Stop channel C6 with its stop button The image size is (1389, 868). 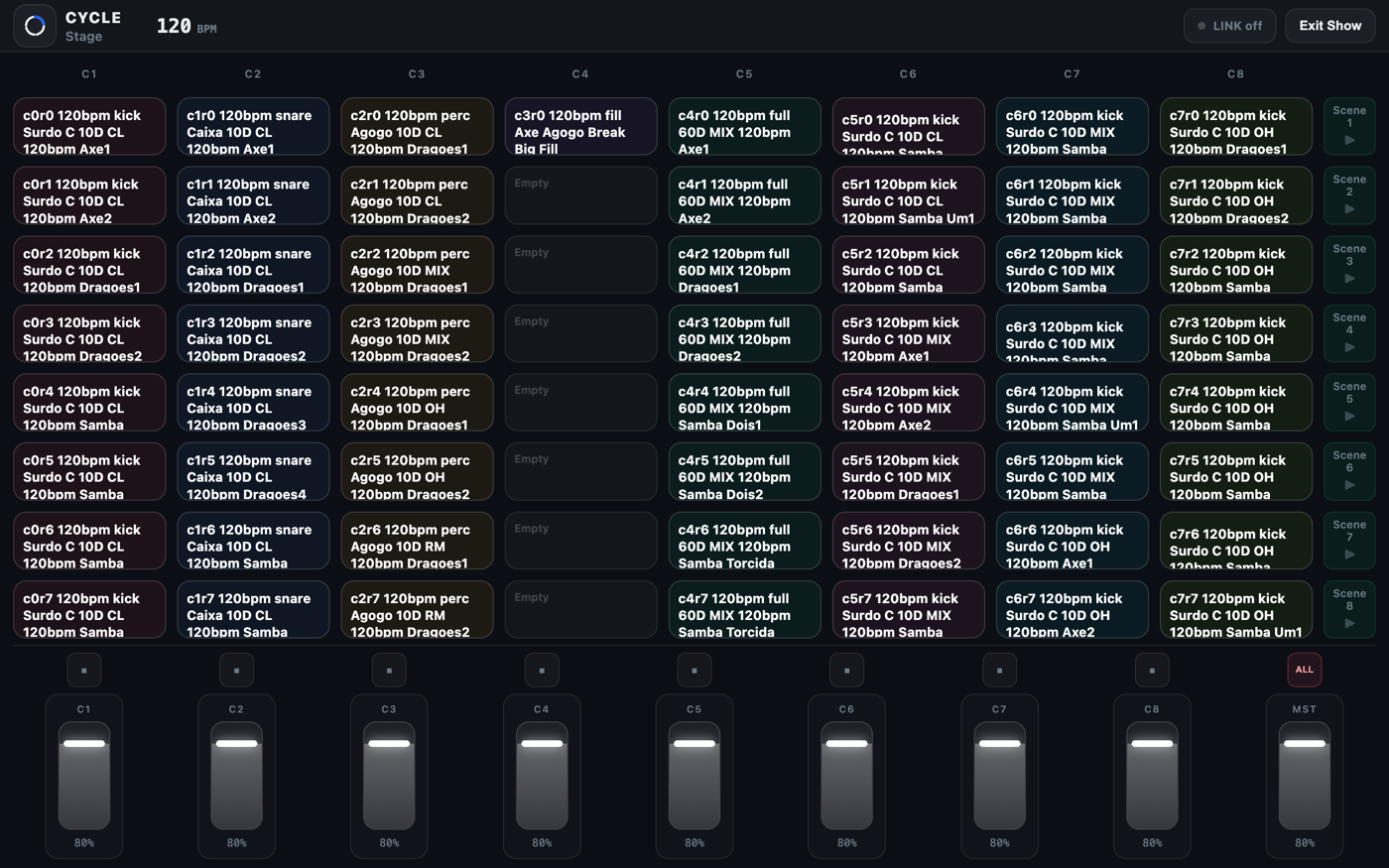(846, 671)
